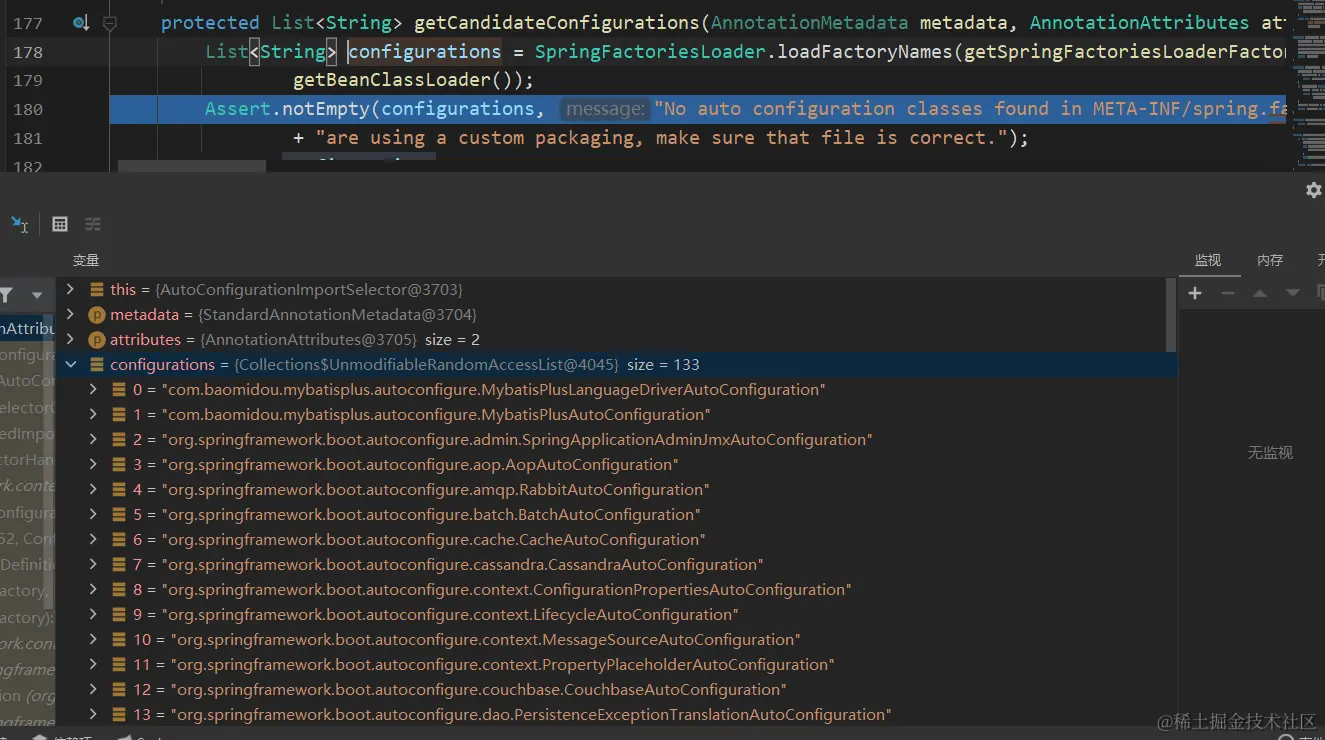The image size is (1325, 740).
Task: Click the '无监视' empty watches message
Action: point(1270,453)
